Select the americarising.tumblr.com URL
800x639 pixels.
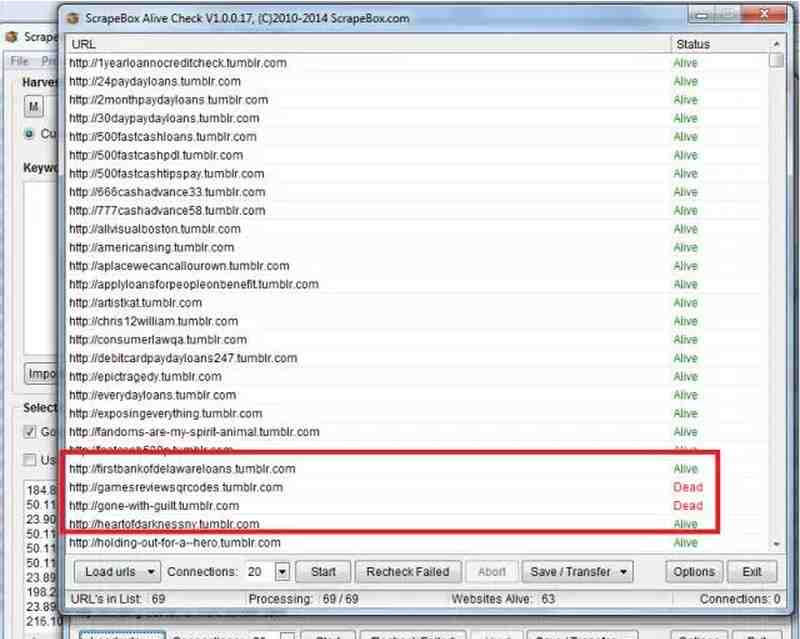pos(152,247)
